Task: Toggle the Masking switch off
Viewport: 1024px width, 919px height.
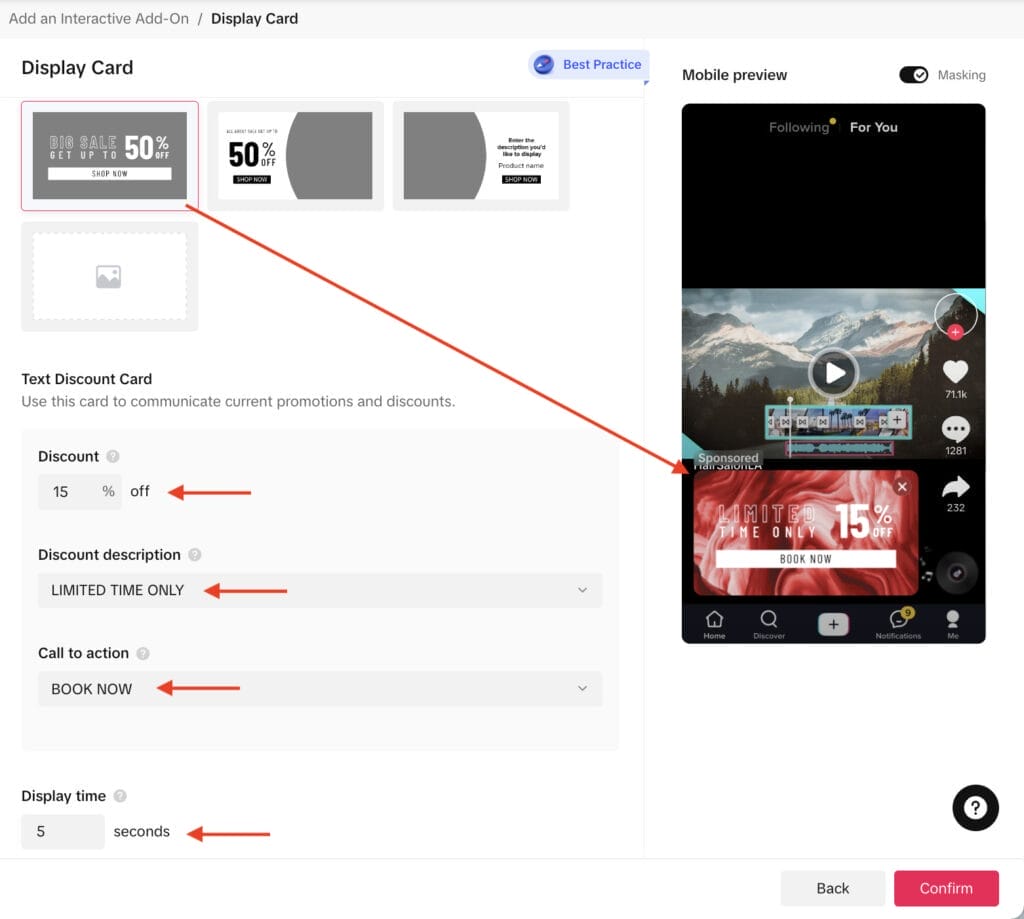Action: (x=913, y=74)
